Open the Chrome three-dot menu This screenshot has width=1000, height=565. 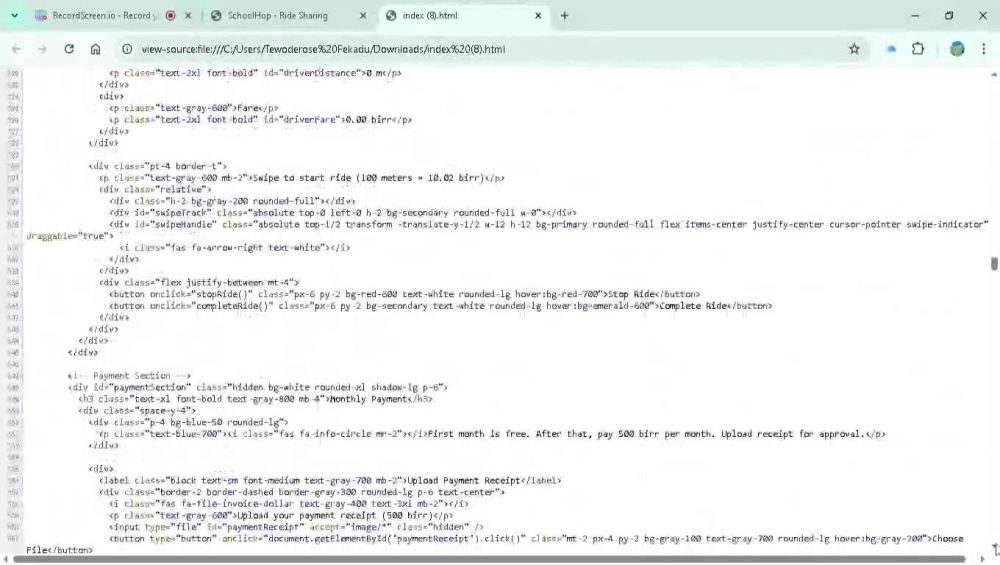point(983,49)
